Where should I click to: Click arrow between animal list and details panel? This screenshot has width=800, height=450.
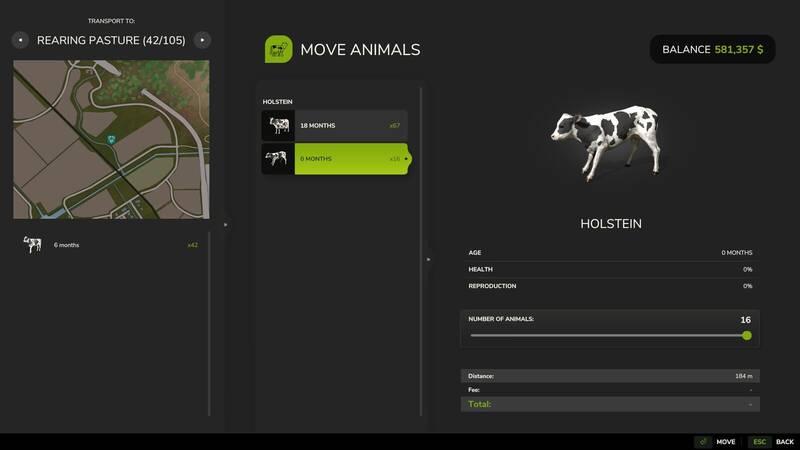[428, 260]
